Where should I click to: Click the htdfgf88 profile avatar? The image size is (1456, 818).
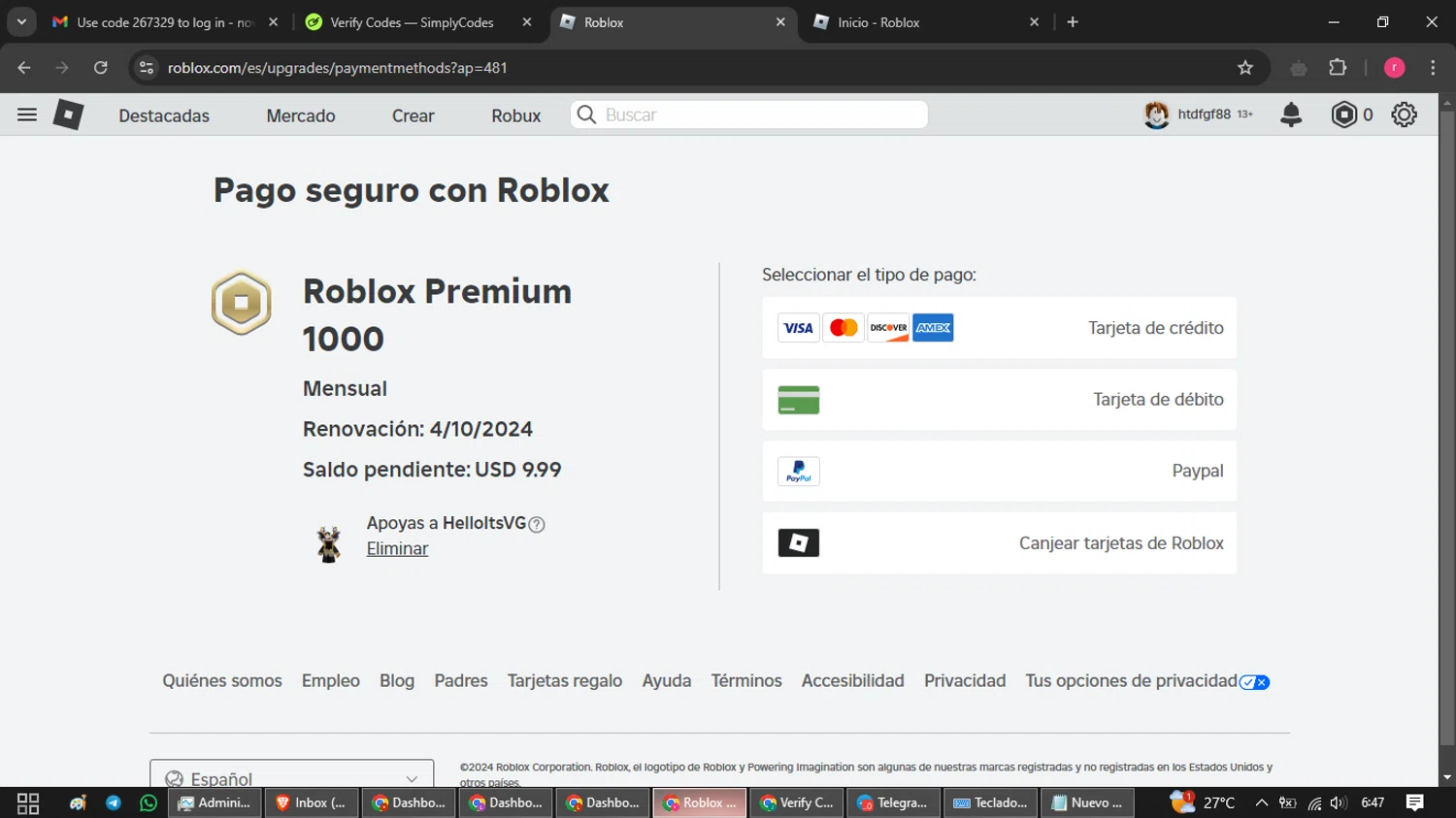click(x=1157, y=115)
